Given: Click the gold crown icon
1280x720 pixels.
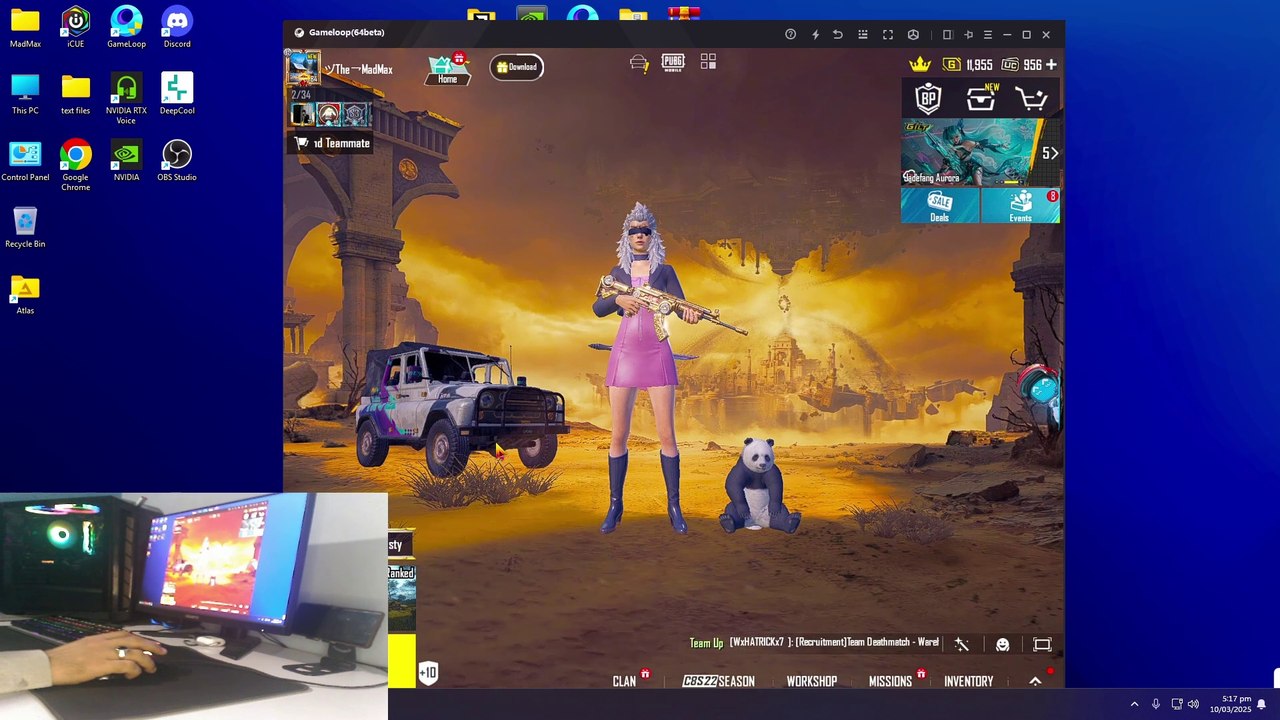Looking at the screenshot, I should coord(920,65).
